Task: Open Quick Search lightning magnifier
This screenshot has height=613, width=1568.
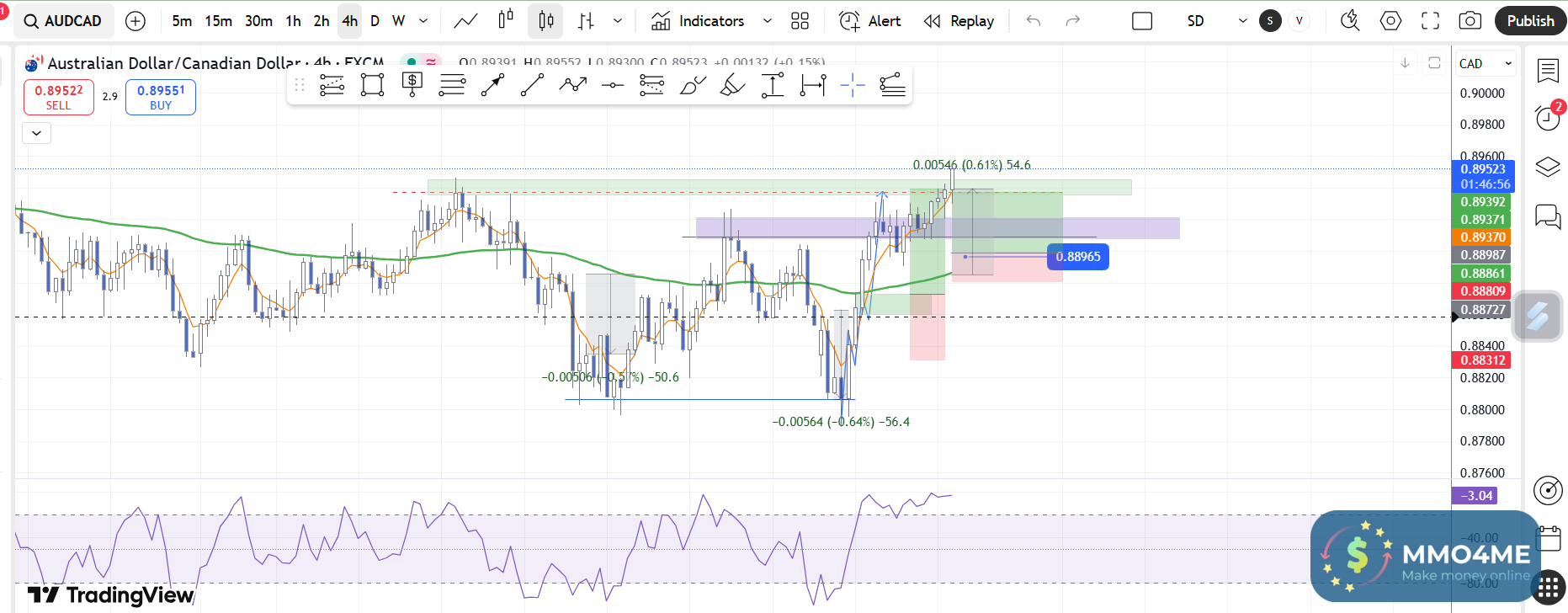Action: click(1350, 21)
